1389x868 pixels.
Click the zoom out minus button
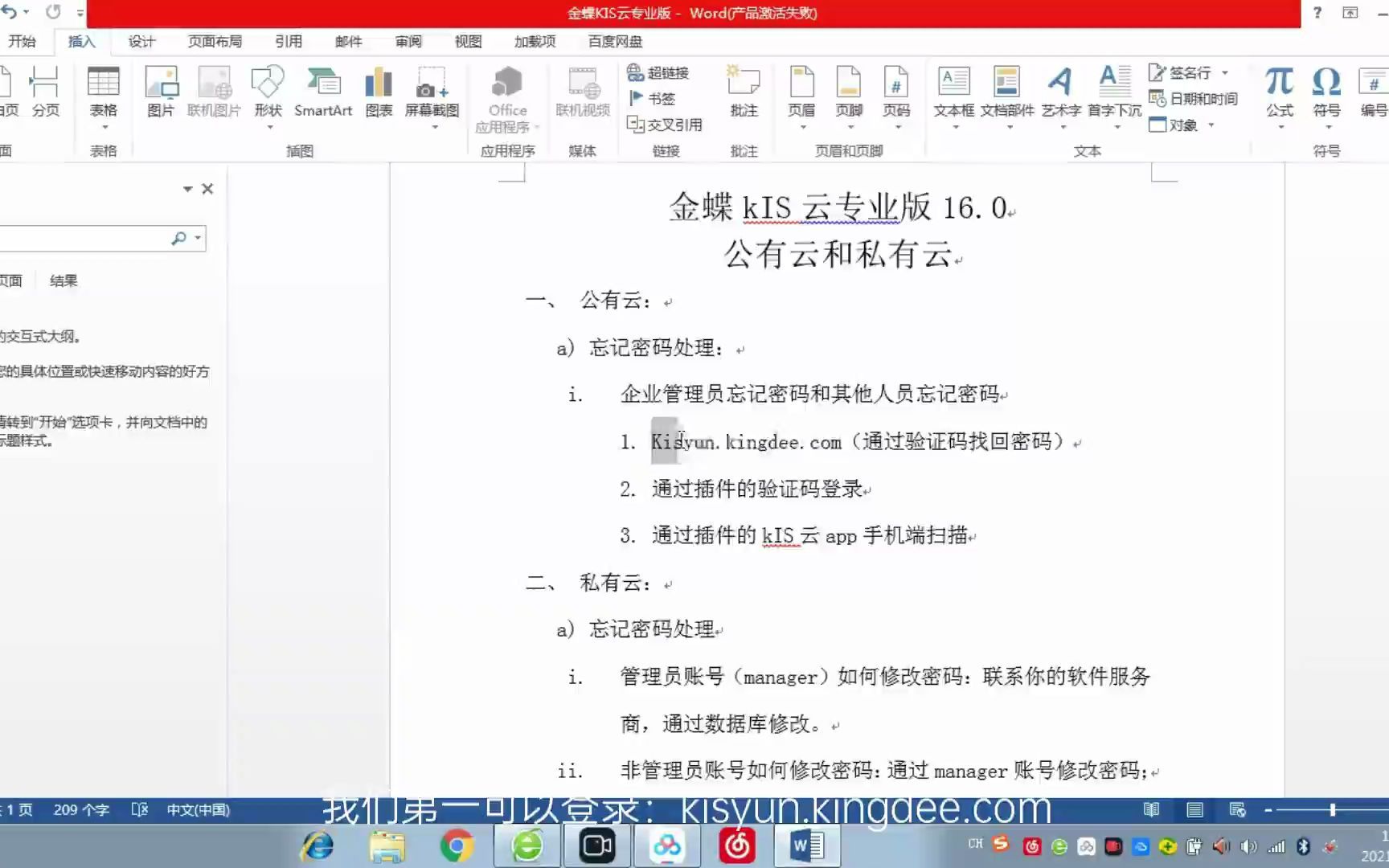pyautogui.click(x=1268, y=810)
